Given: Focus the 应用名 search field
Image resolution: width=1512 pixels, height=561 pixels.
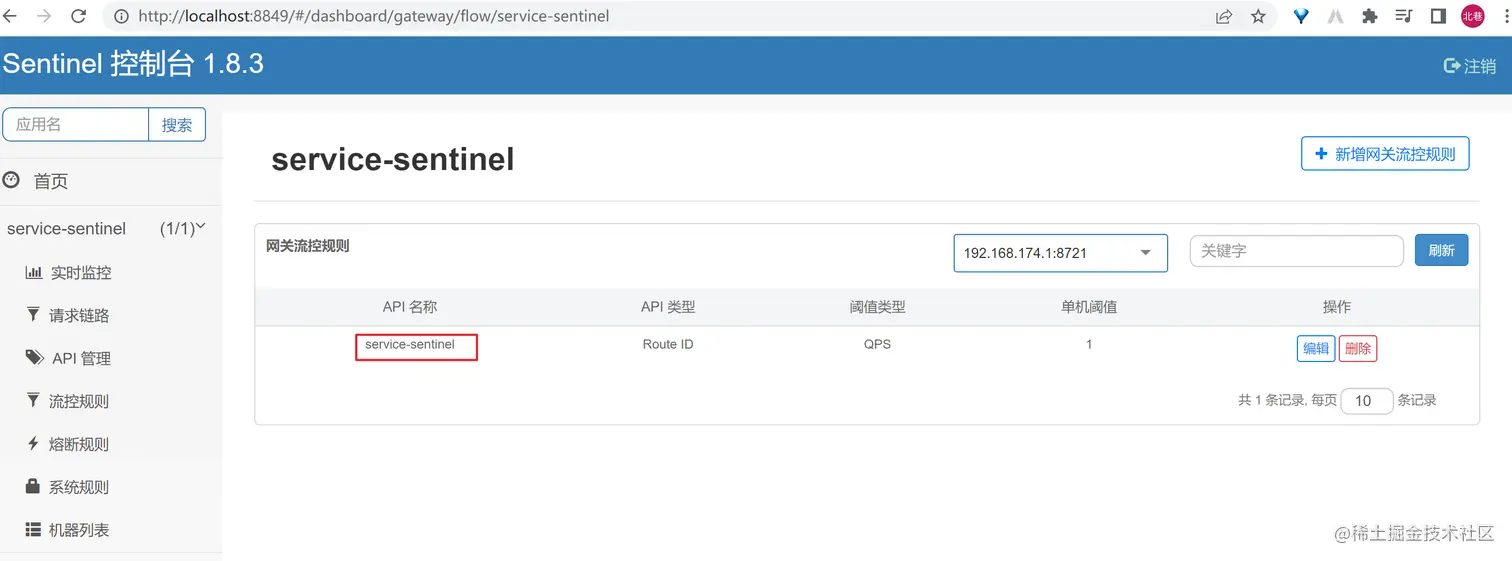Looking at the screenshot, I should [x=76, y=125].
